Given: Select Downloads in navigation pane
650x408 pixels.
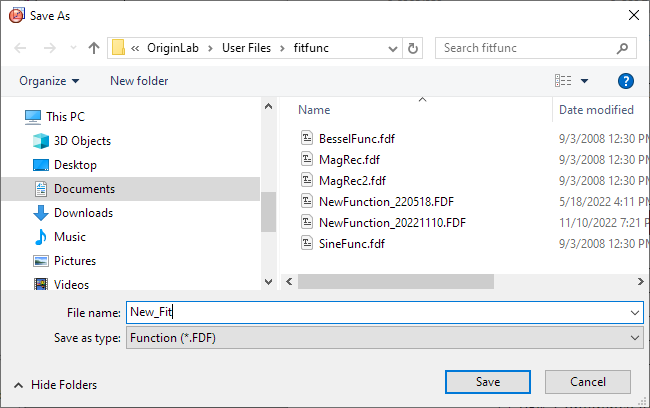Looking at the screenshot, I should [83, 213].
